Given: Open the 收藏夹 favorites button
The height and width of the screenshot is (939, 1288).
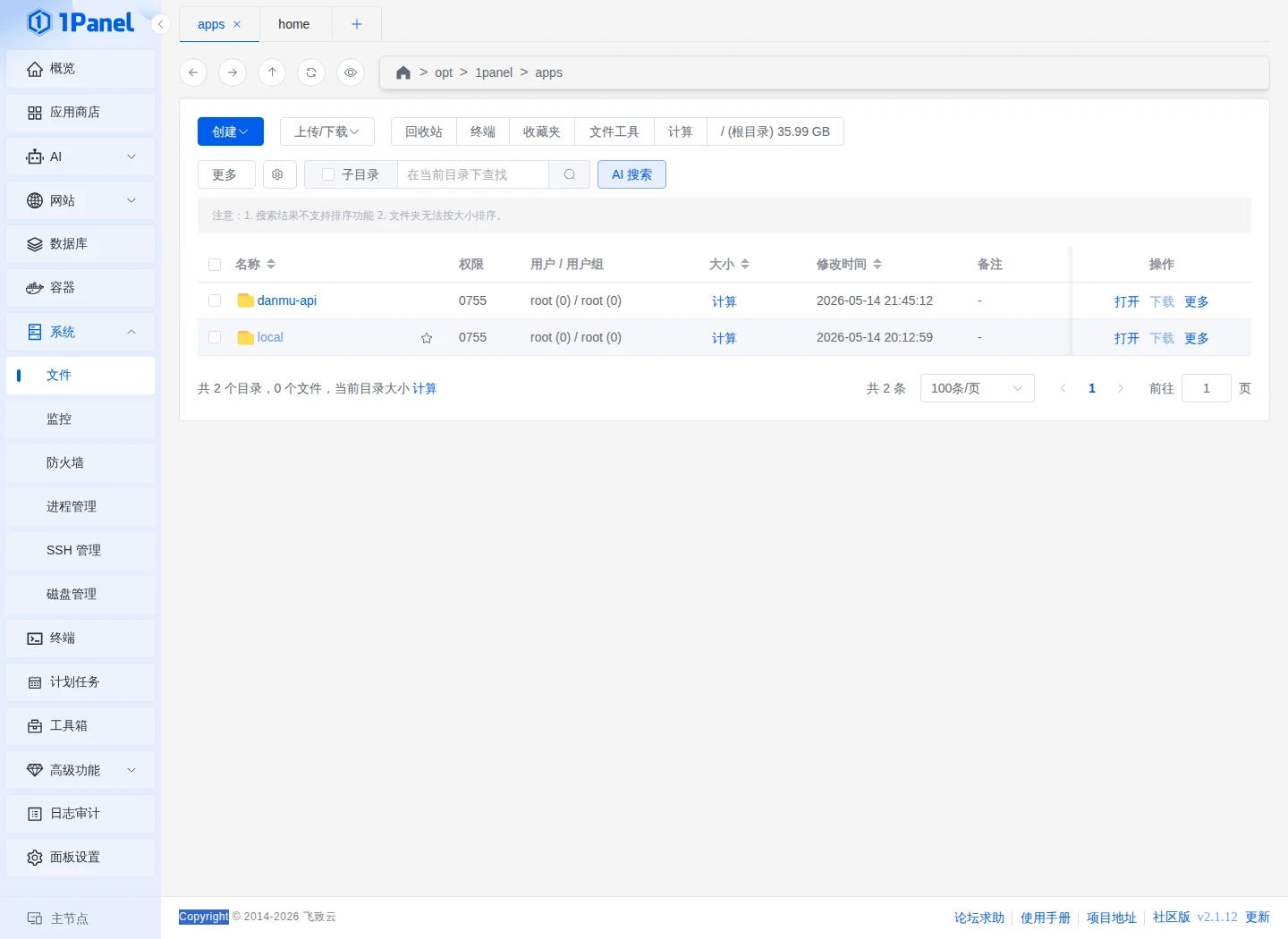Looking at the screenshot, I should [542, 131].
